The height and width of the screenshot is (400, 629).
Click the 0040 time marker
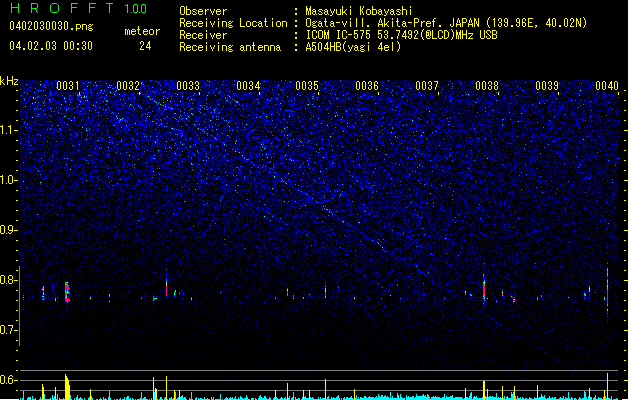(607, 85)
